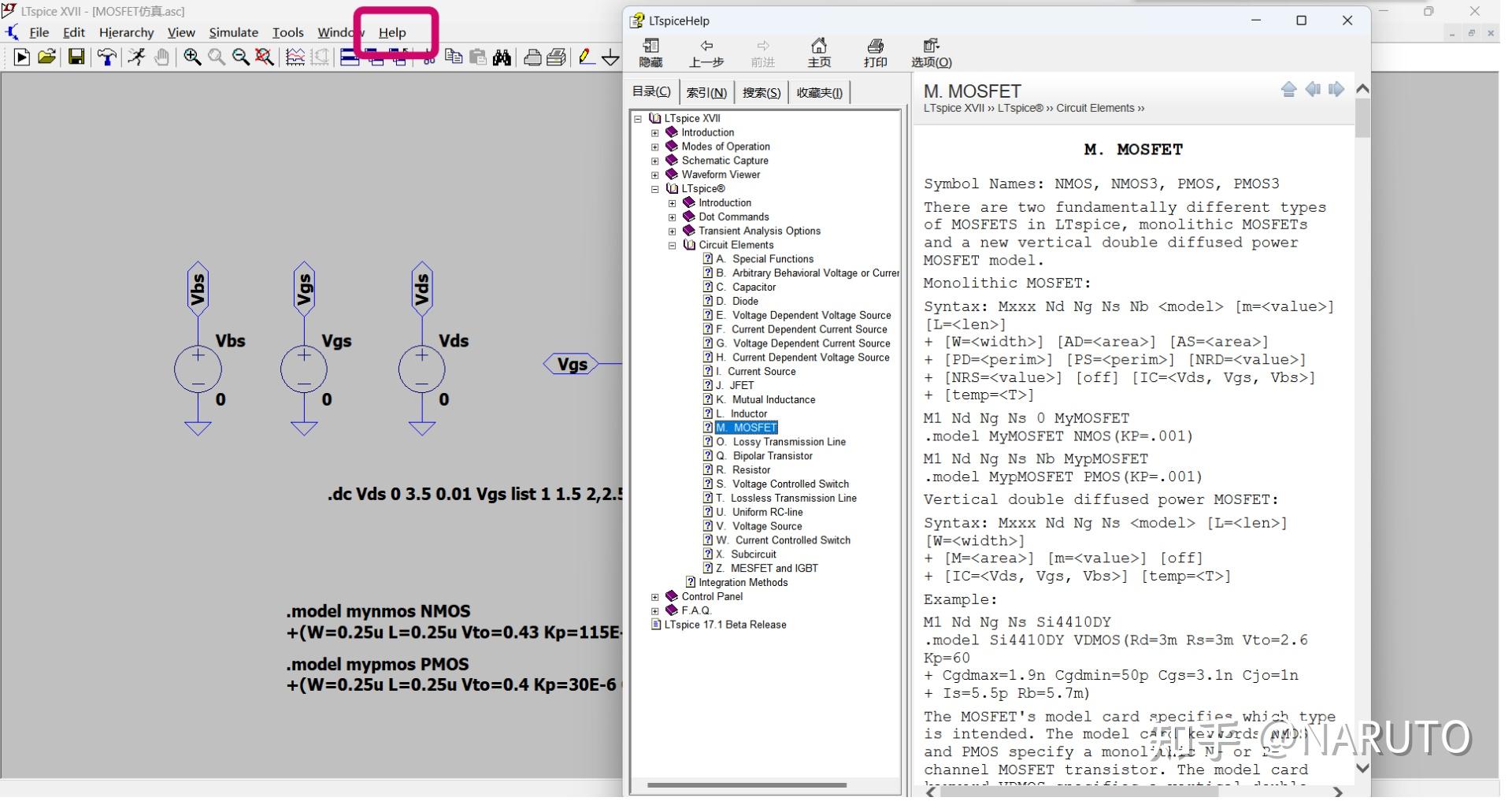Click the binoculars Find icon

click(502, 57)
